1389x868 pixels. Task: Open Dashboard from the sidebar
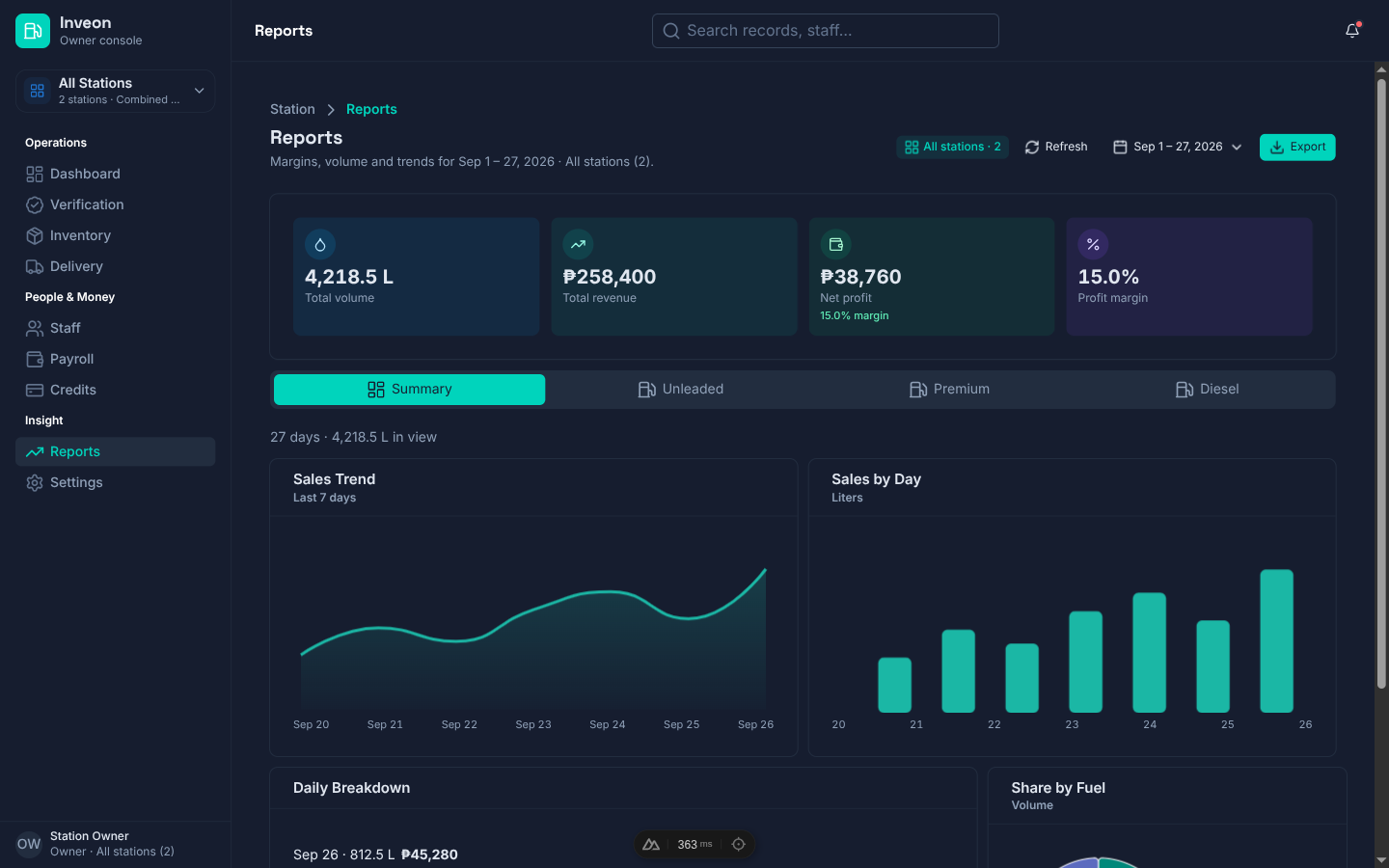point(115,174)
